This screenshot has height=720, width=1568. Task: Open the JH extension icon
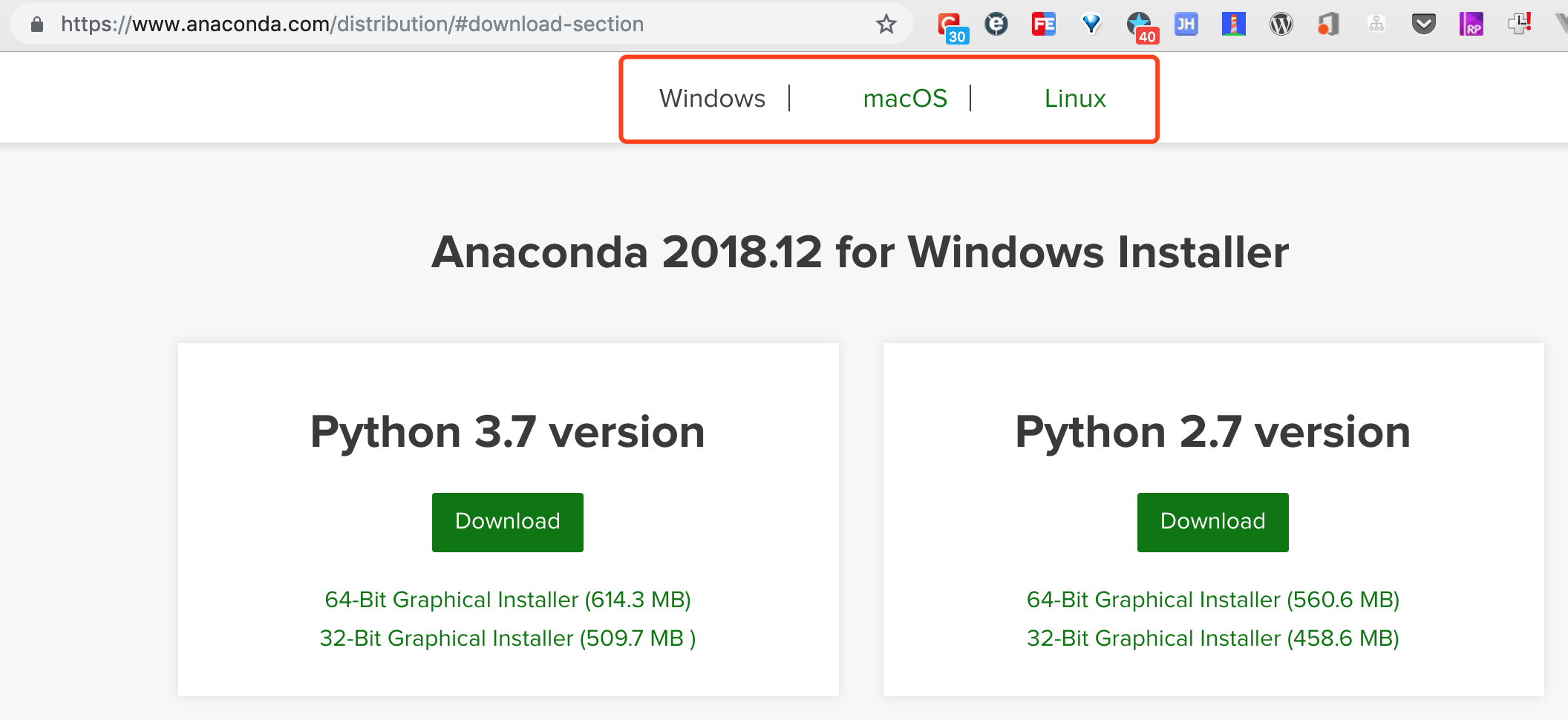point(1186,24)
